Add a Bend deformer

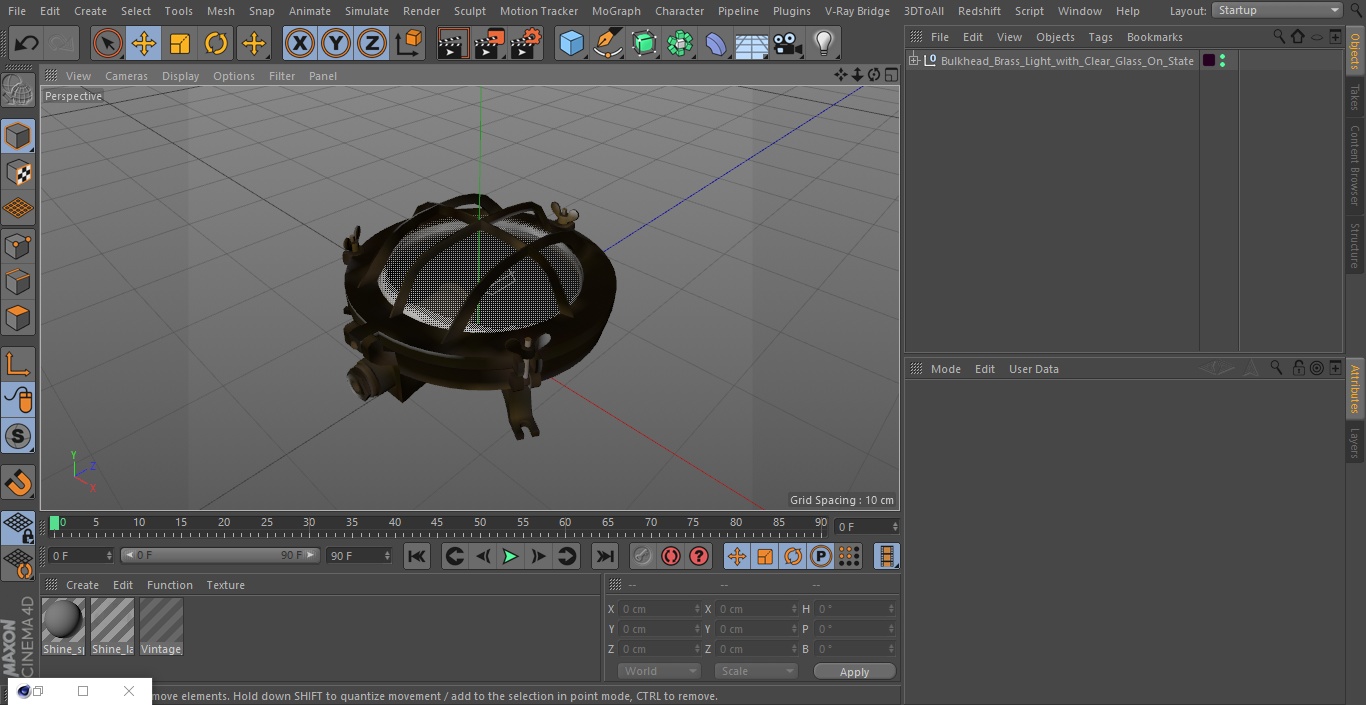(x=716, y=43)
